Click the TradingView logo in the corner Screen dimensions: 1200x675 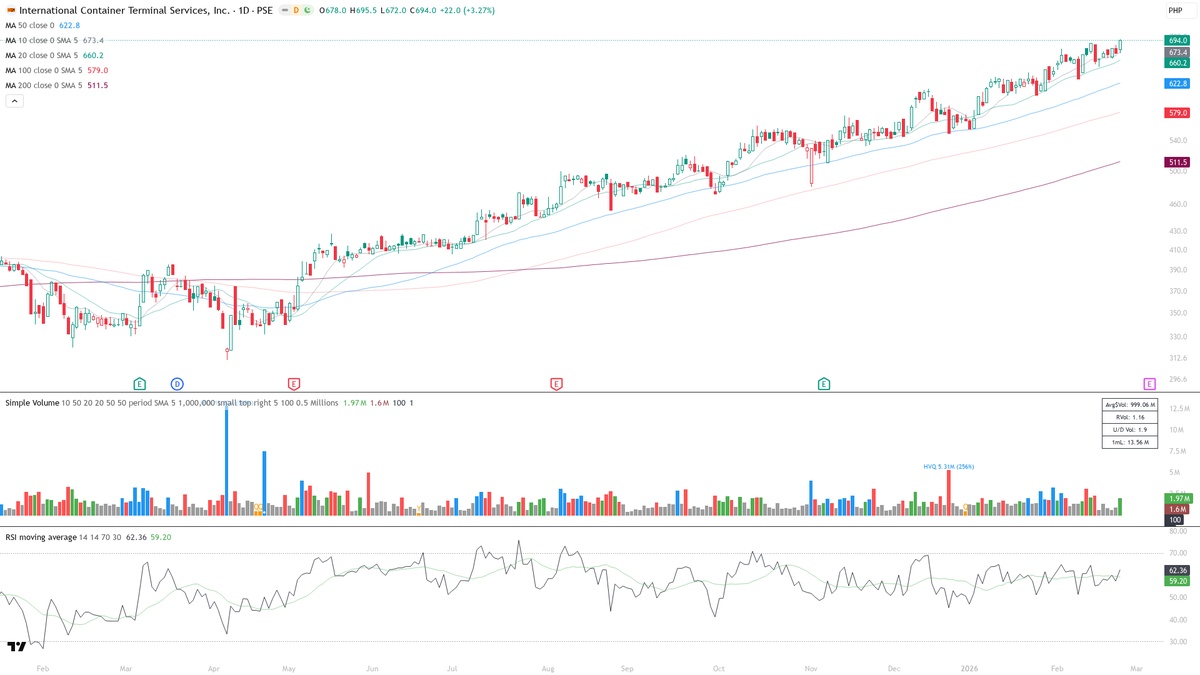coord(16,647)
